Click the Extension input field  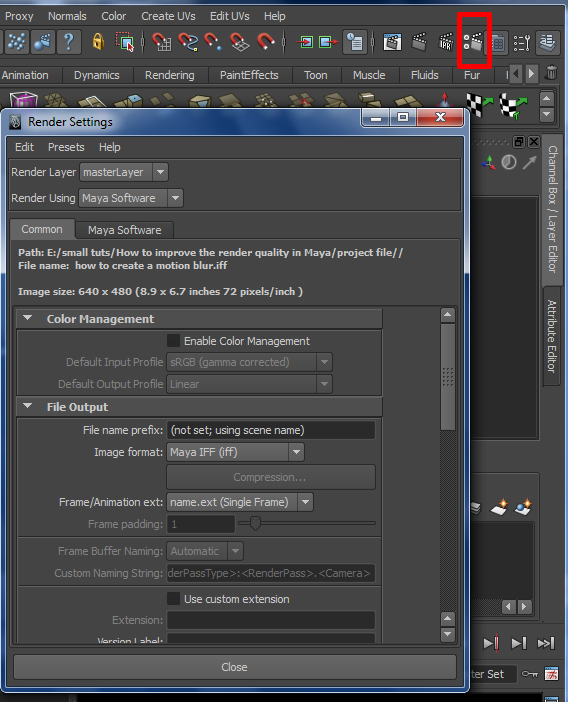[x=270, y=620]
